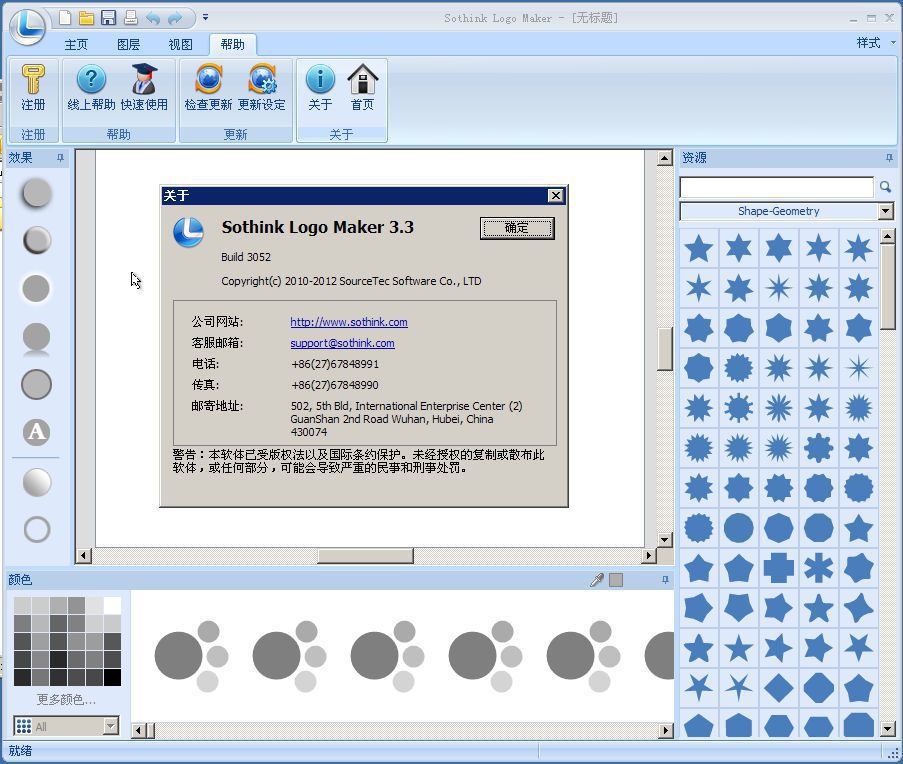The height and width of the screenshot is (764, 903).
Task: Switch to the Home ribbon tab
Action: [x=76, y=44]
